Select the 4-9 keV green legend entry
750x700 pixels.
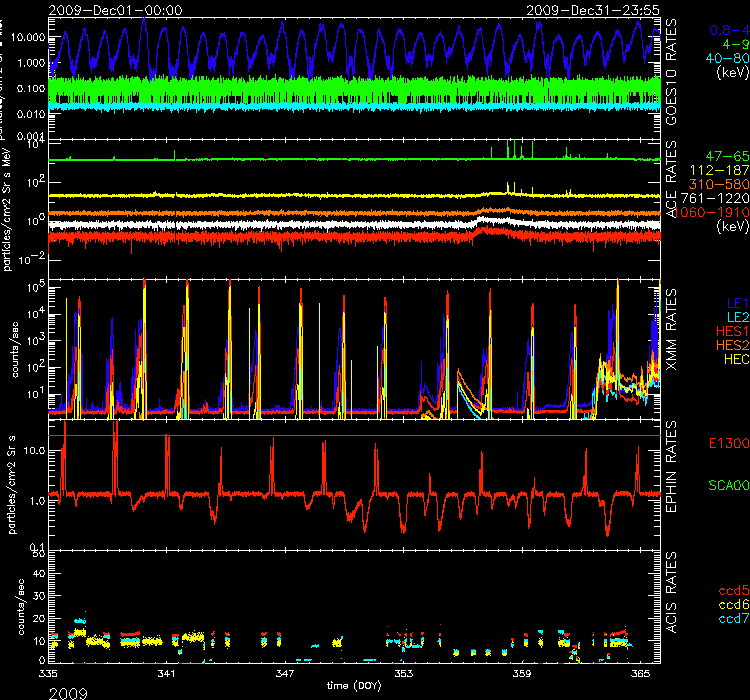tap(731, 44)
